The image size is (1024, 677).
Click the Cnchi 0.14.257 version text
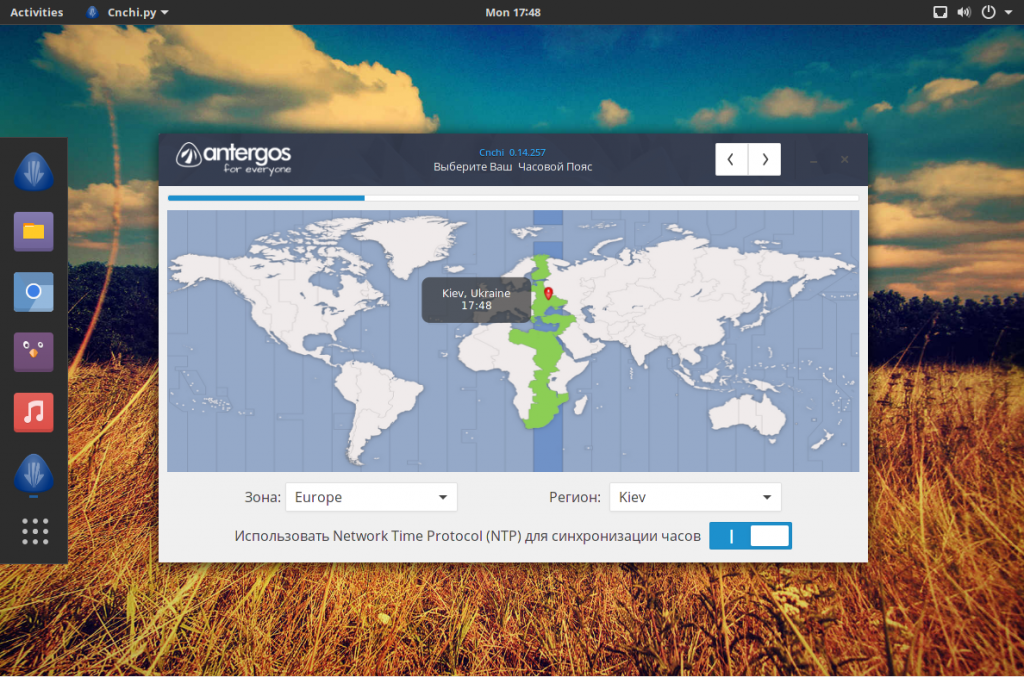513,152
